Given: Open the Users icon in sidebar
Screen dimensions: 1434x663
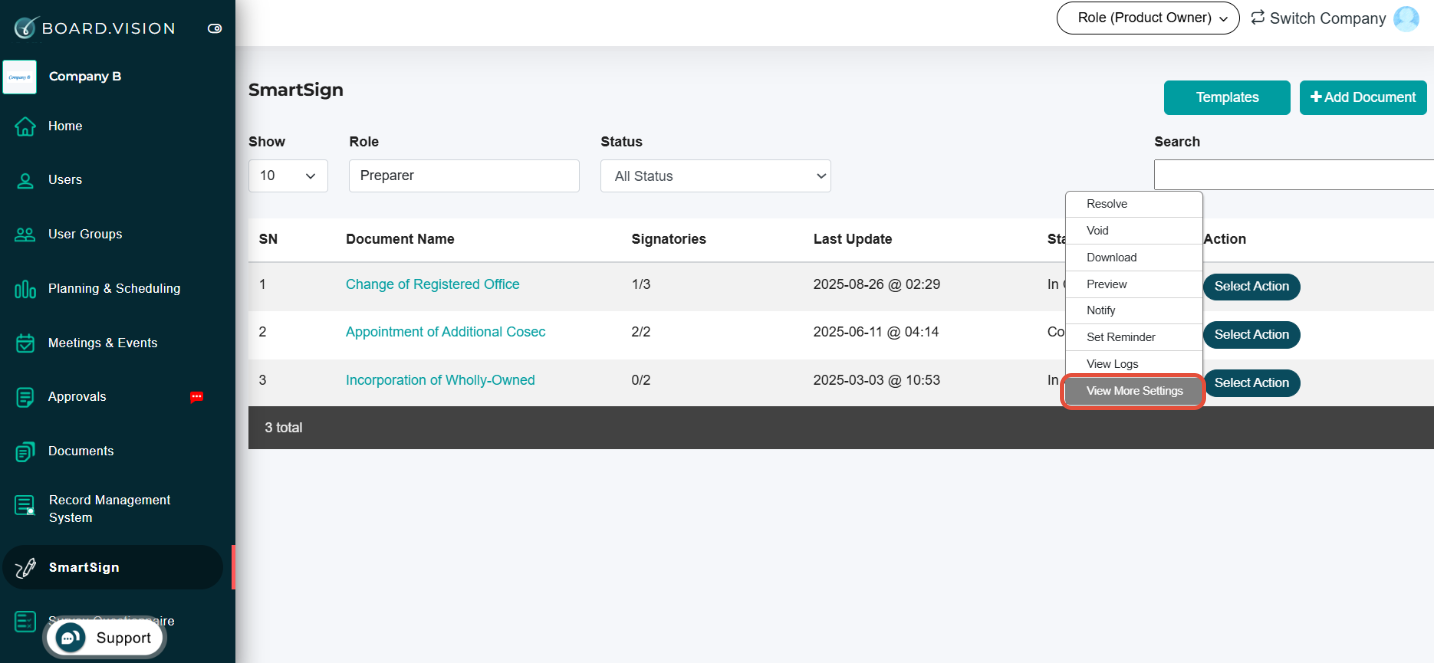Looking at the screenshot, I should (x=25, y=181).
